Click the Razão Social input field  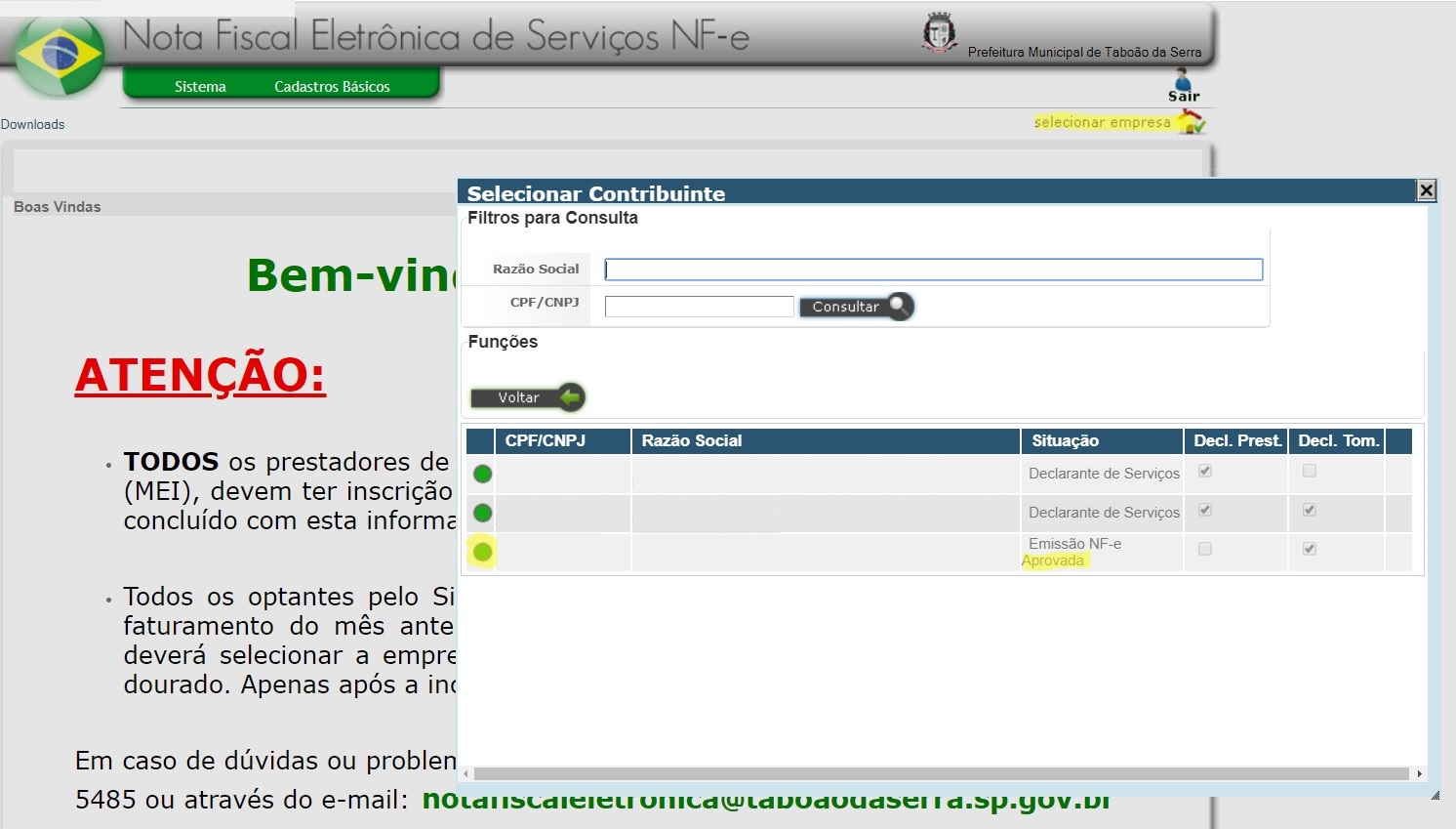coord(934,269)
